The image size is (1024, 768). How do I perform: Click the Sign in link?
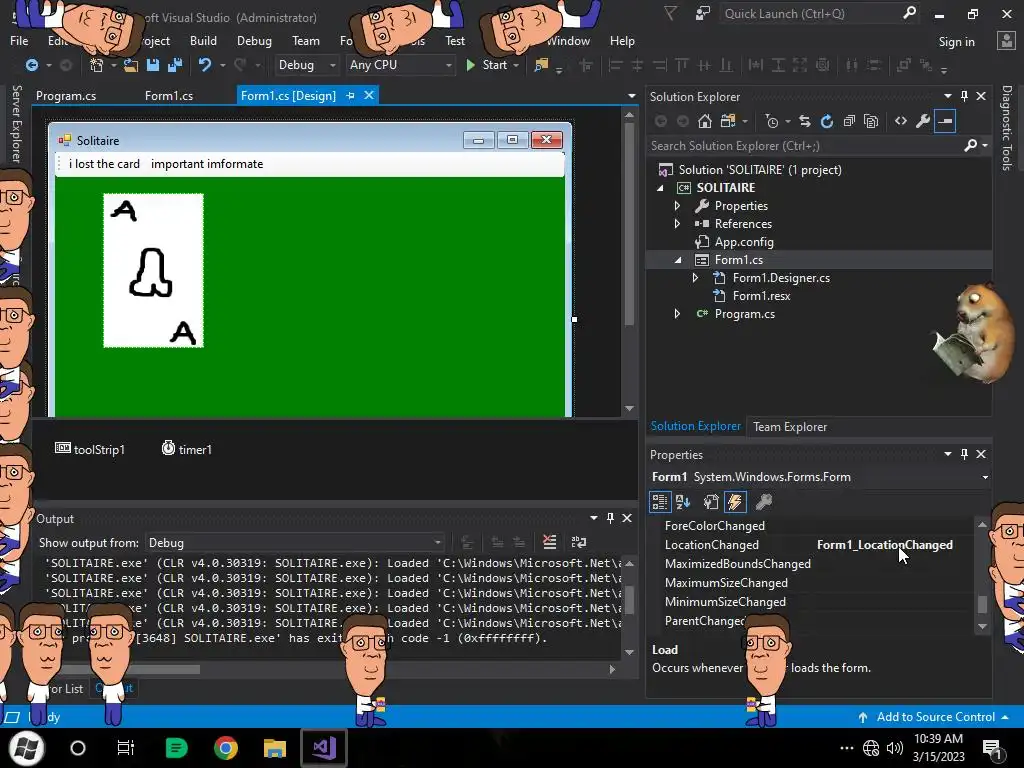point(956,42)
